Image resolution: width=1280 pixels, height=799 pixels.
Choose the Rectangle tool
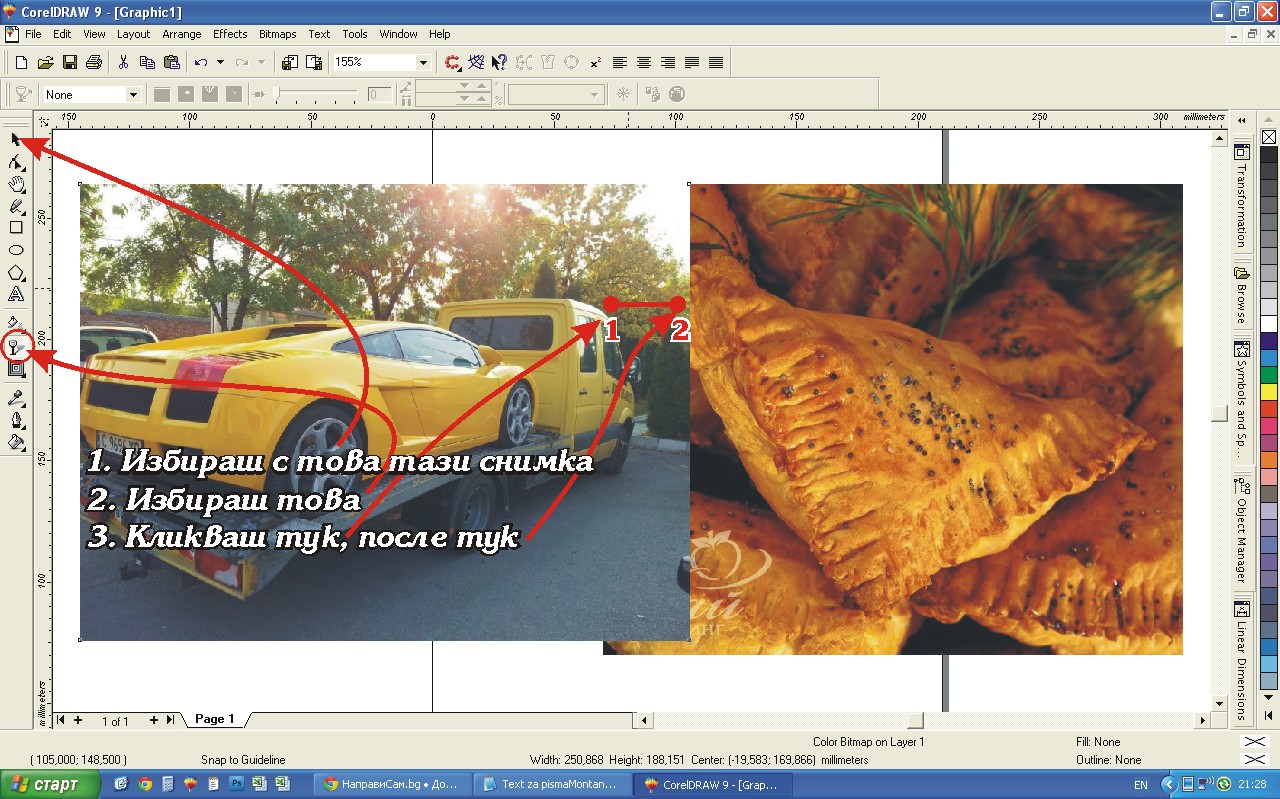[x=16, y=228]
